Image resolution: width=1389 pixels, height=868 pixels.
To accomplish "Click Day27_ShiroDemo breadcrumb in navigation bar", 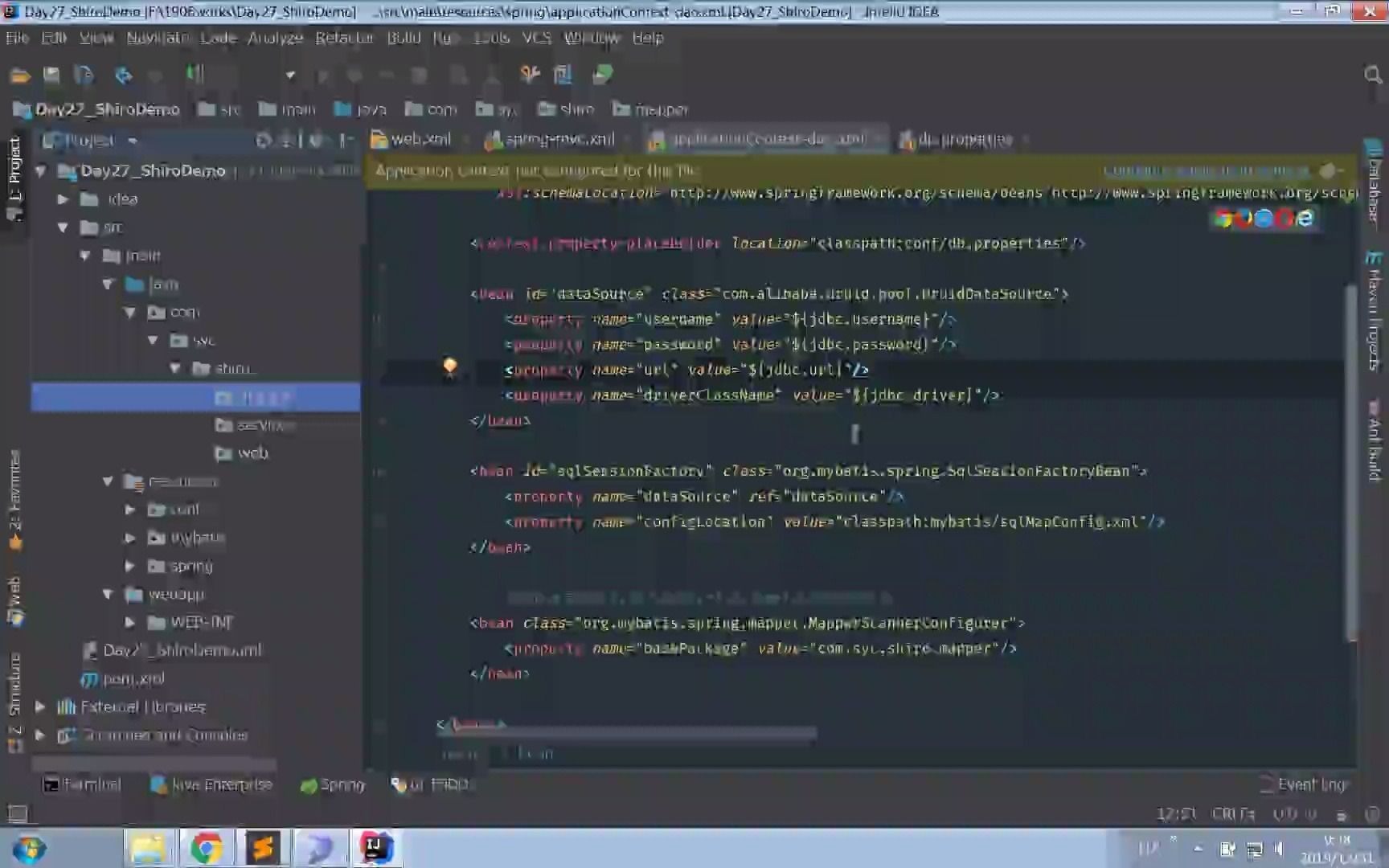I will 96,109.
